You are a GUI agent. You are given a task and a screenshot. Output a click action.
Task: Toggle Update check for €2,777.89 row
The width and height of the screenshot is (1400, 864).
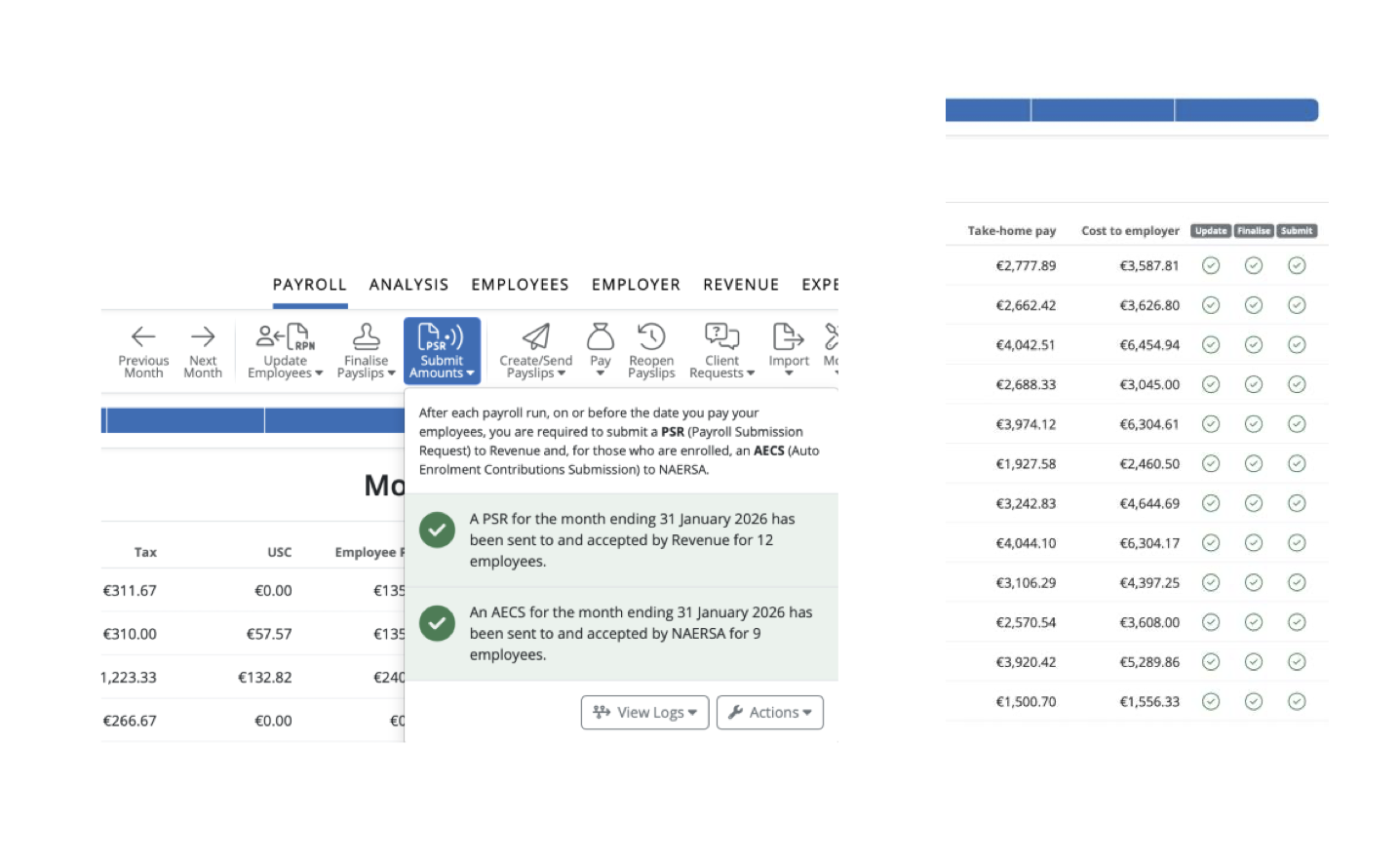[x=1211, y=265]
